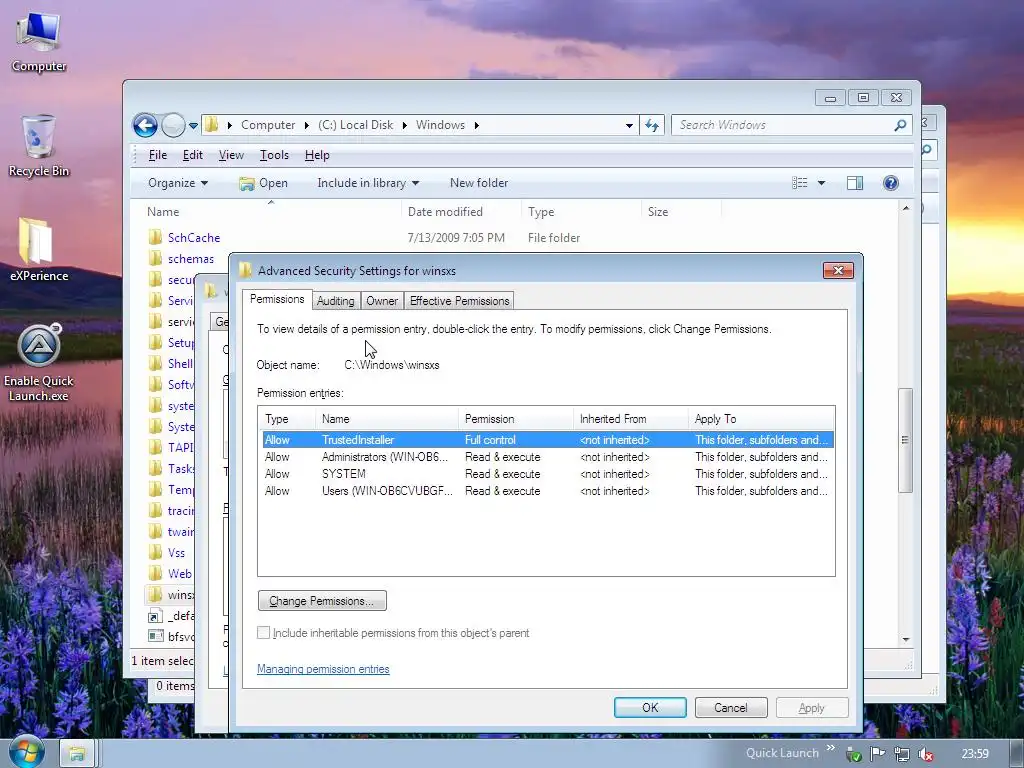Select the Web folder icon
This screenshot has height=768, width=1024.
tap(155, 573)
